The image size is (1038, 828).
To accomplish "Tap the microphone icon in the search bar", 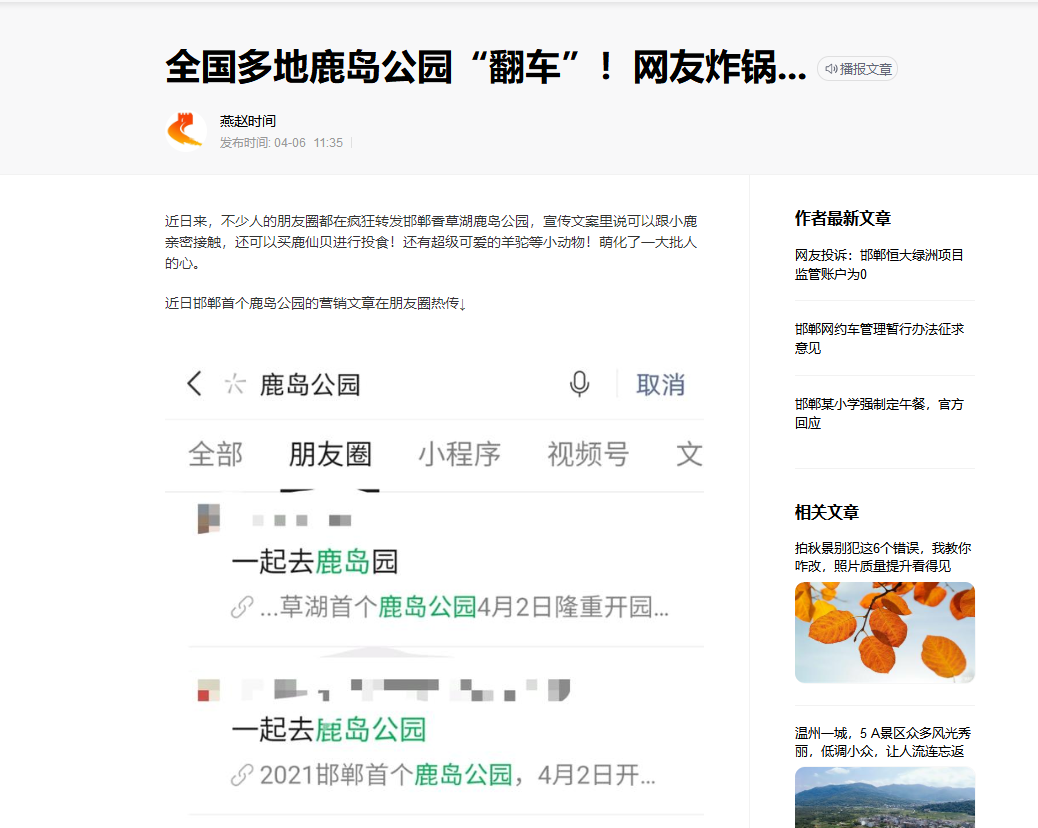I will (x=579, y=384).
